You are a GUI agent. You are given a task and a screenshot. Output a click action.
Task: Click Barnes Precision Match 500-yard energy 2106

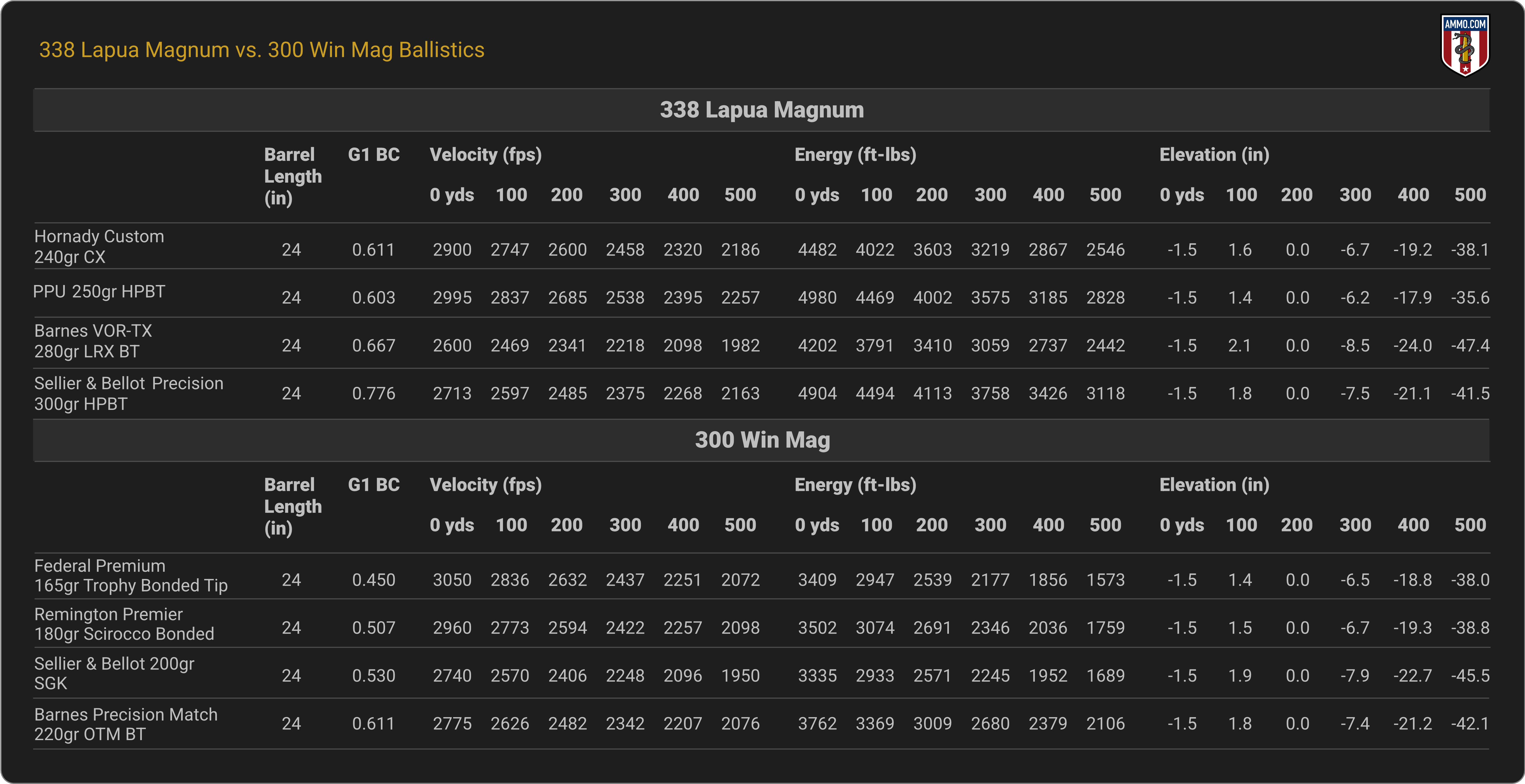[x=1106, y=724]
